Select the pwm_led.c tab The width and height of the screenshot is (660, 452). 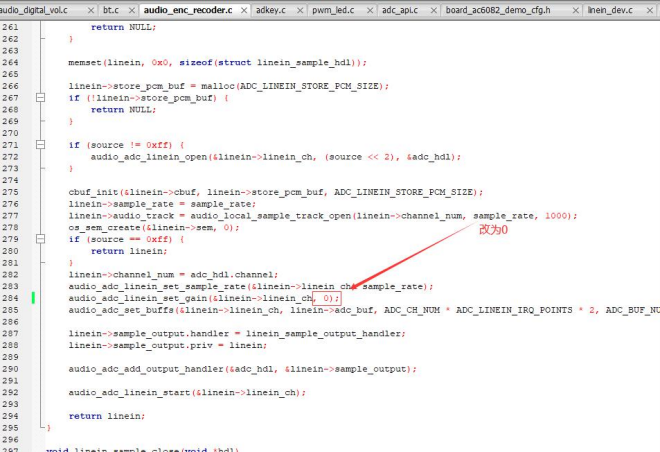pos(333,10)
